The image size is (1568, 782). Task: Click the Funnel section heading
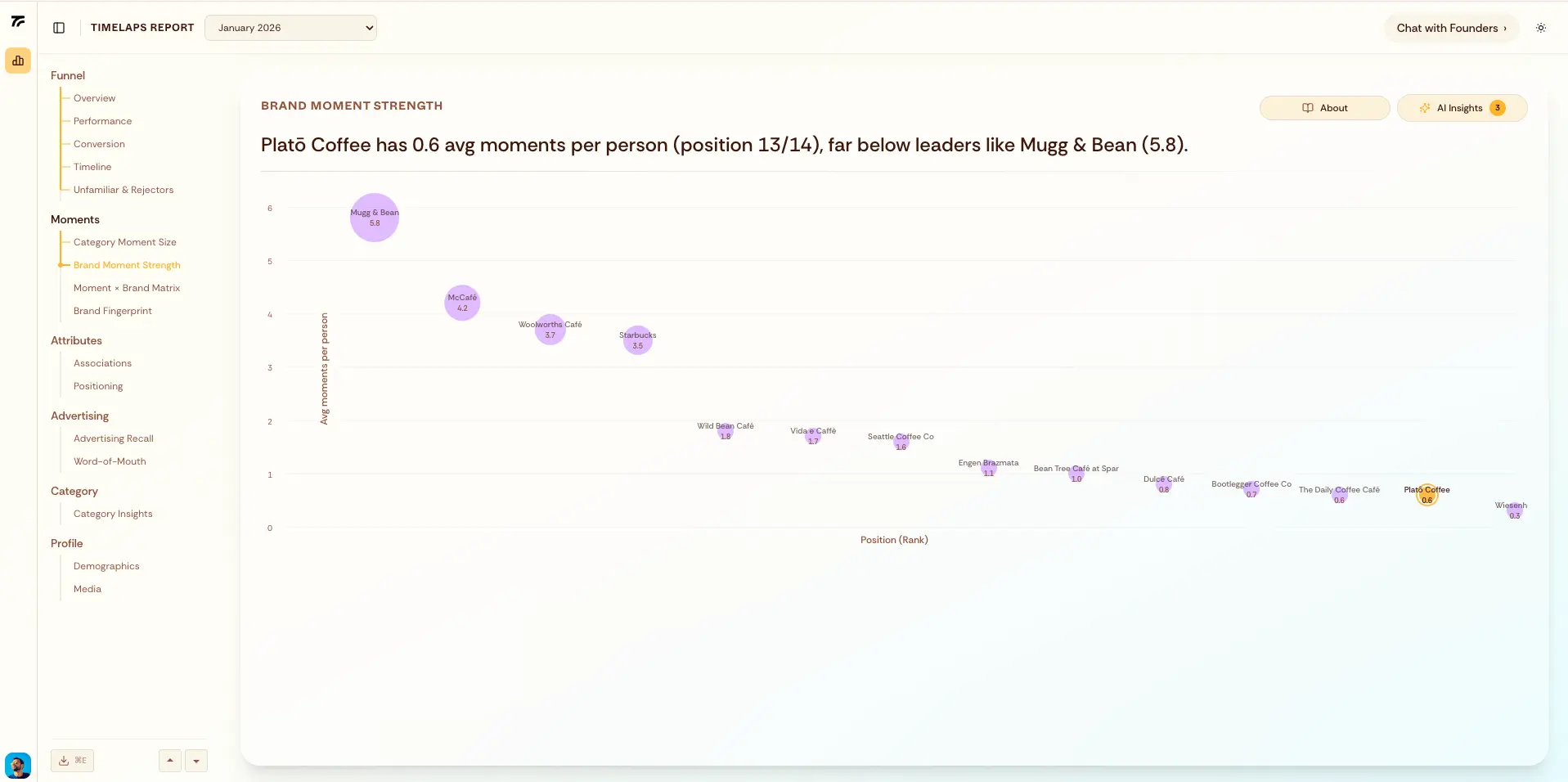point(68,75)
